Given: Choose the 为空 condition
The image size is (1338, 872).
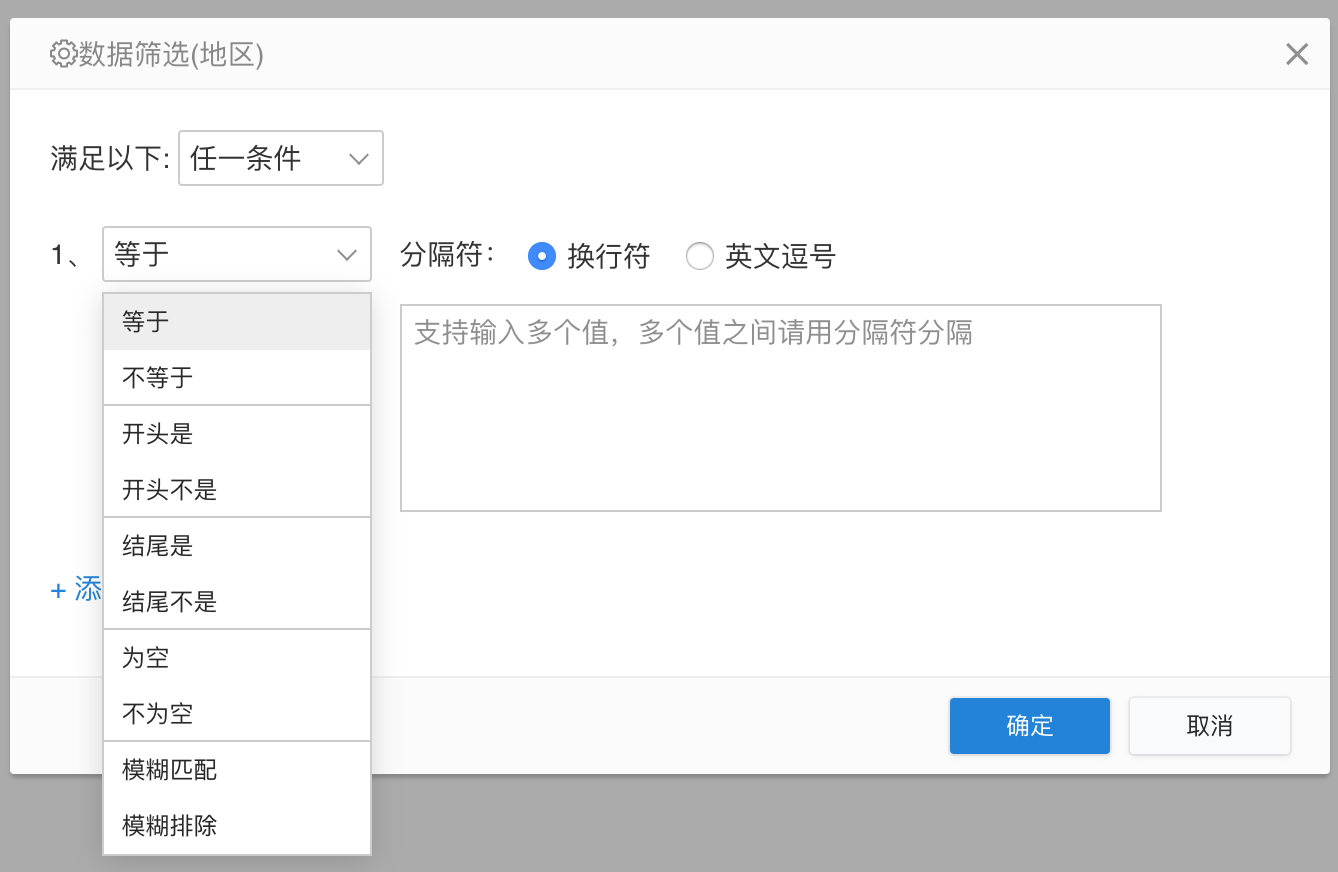Looking at the screenshot, I should click(236, 658).
